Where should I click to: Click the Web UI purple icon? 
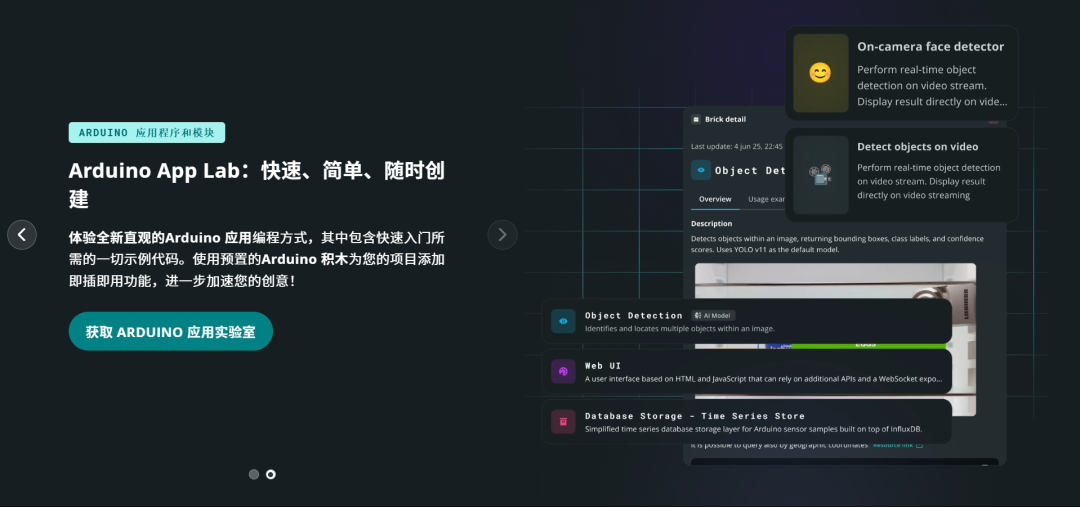point(563,371)
